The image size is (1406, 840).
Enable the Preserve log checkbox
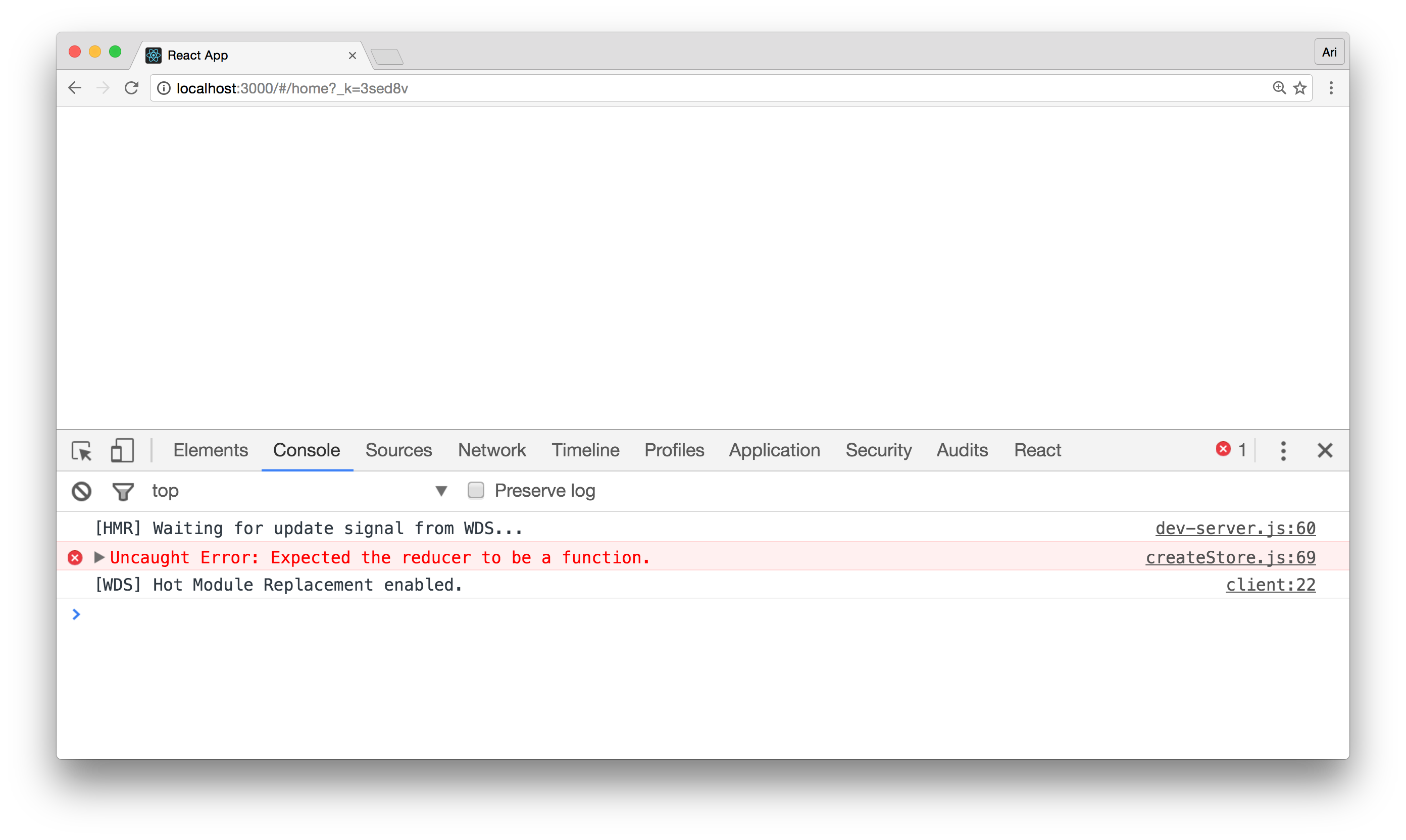tap(476, 490)
